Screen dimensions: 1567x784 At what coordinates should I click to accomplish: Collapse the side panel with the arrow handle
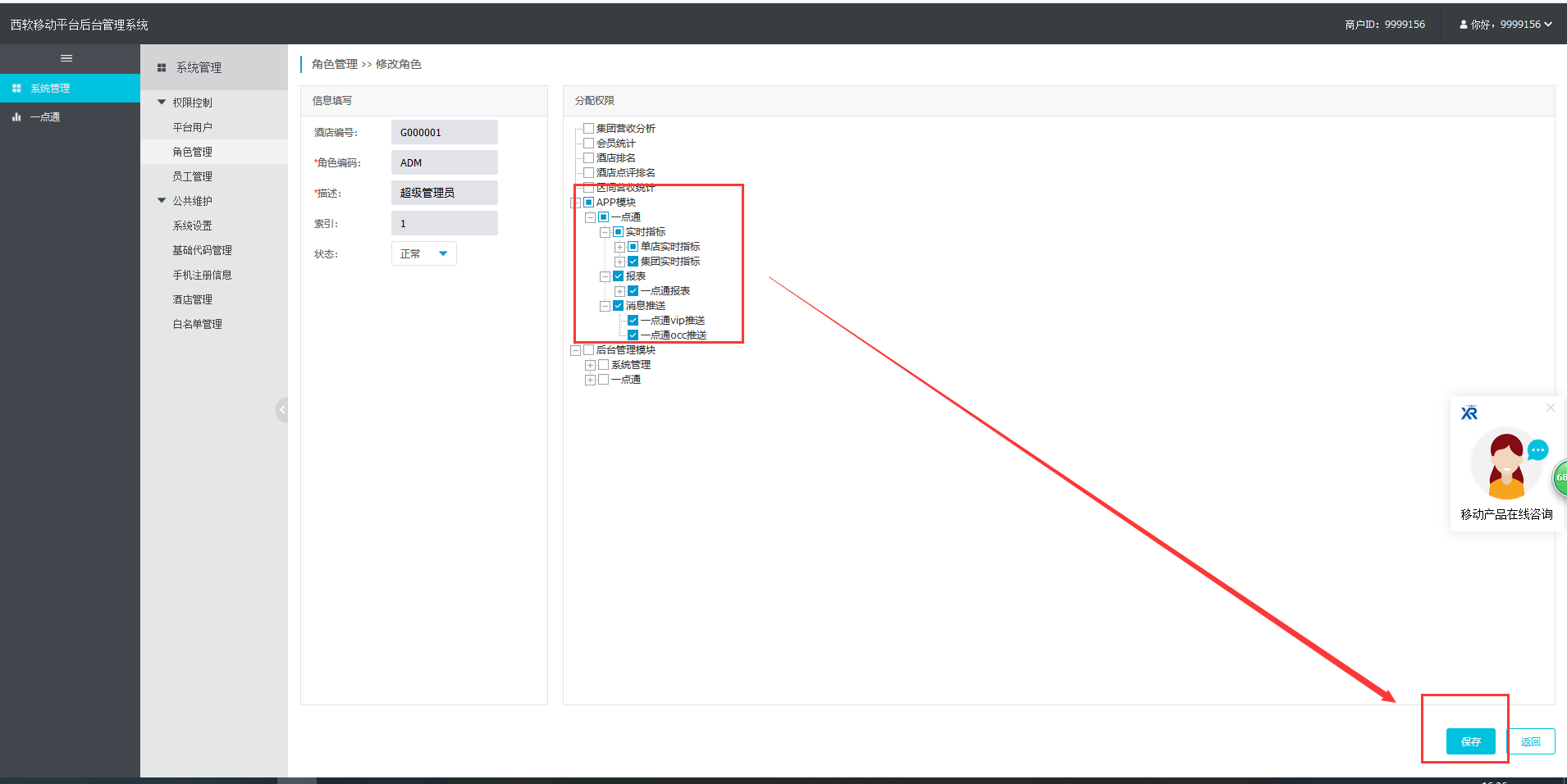[281, 409]
